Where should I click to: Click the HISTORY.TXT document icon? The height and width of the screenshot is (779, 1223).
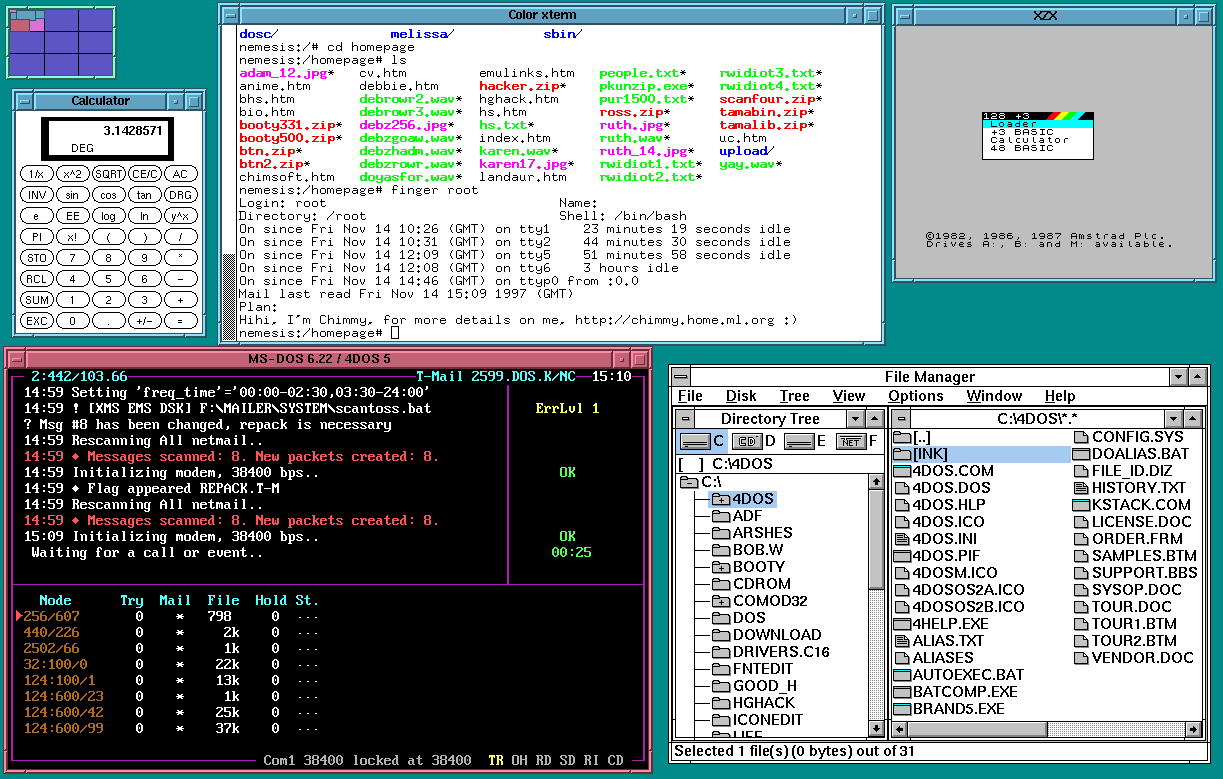[x=1081, y=488]
